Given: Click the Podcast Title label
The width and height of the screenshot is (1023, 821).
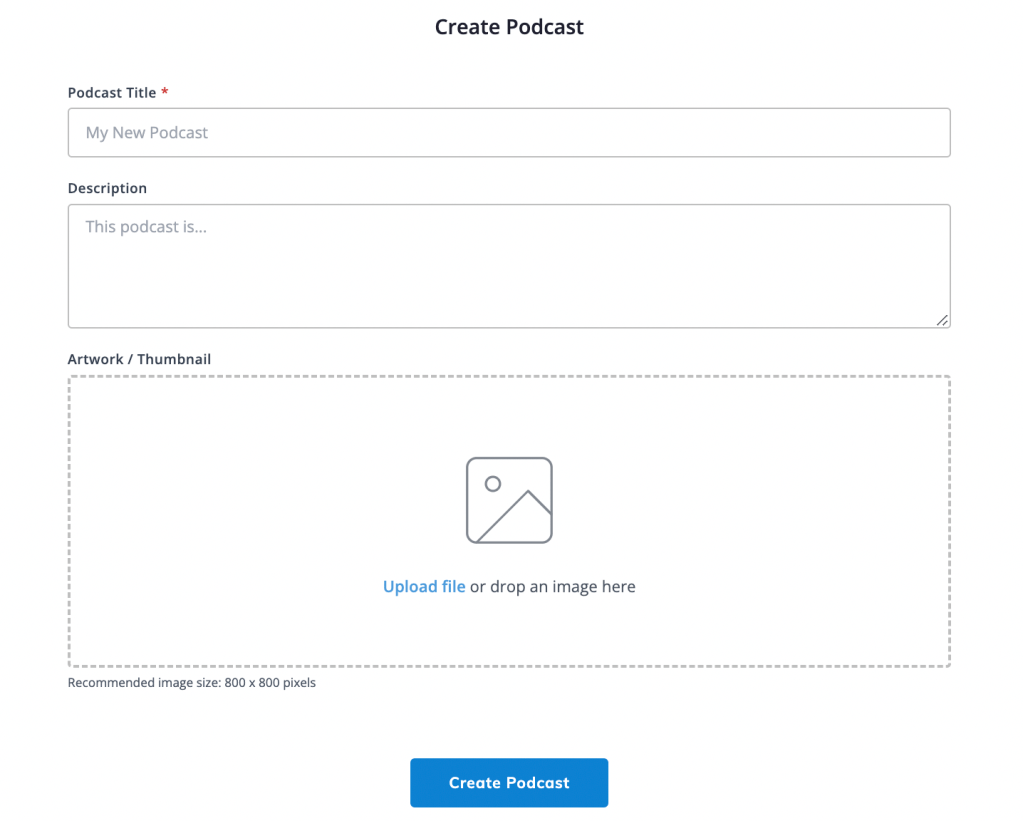Looking at the screenshot, I should click(110, 92).
